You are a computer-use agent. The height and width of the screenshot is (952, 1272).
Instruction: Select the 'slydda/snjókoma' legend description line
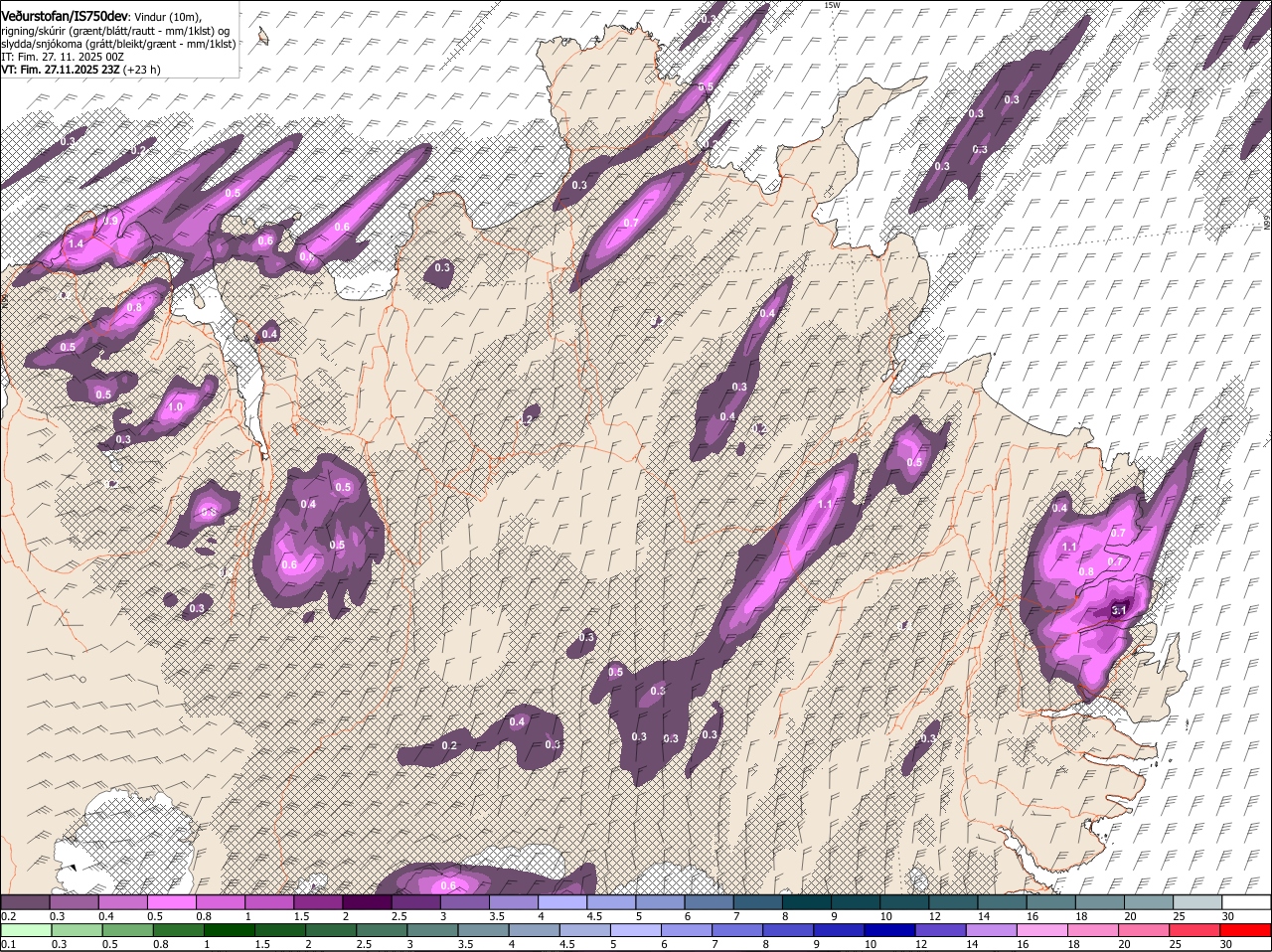pyautogui.click(x=117, y=44)
